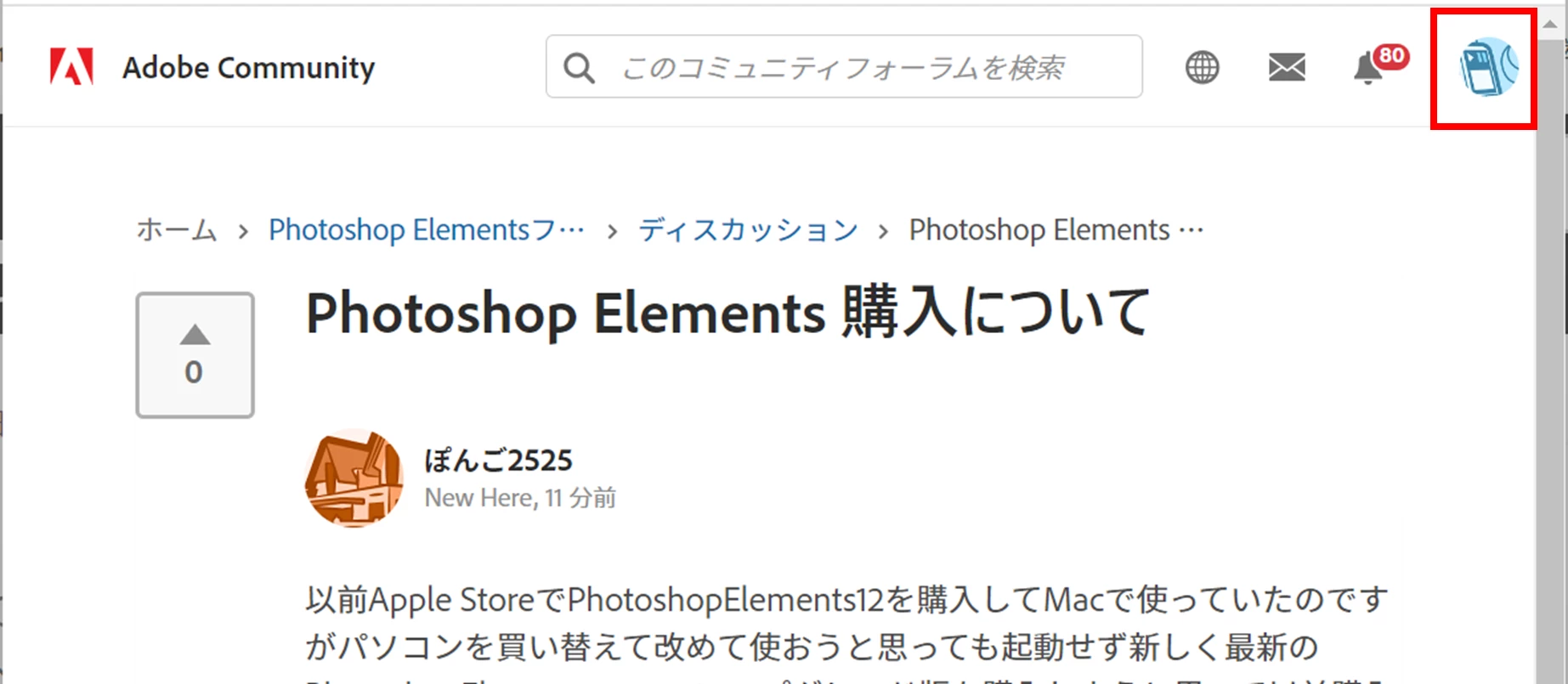Screen dimensions: 1568x684
Task: Open ぽんご2525's orange avatar image
Action: coord(354,478)
